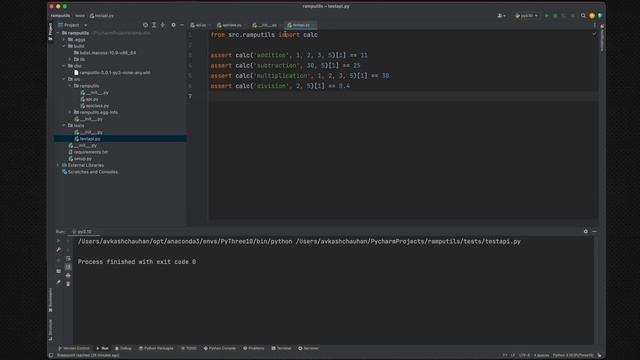Image resolution: width=640 pixels, height=360 pixels.
Task: Click the orange updates icon top right
Action: click(592, 16)
